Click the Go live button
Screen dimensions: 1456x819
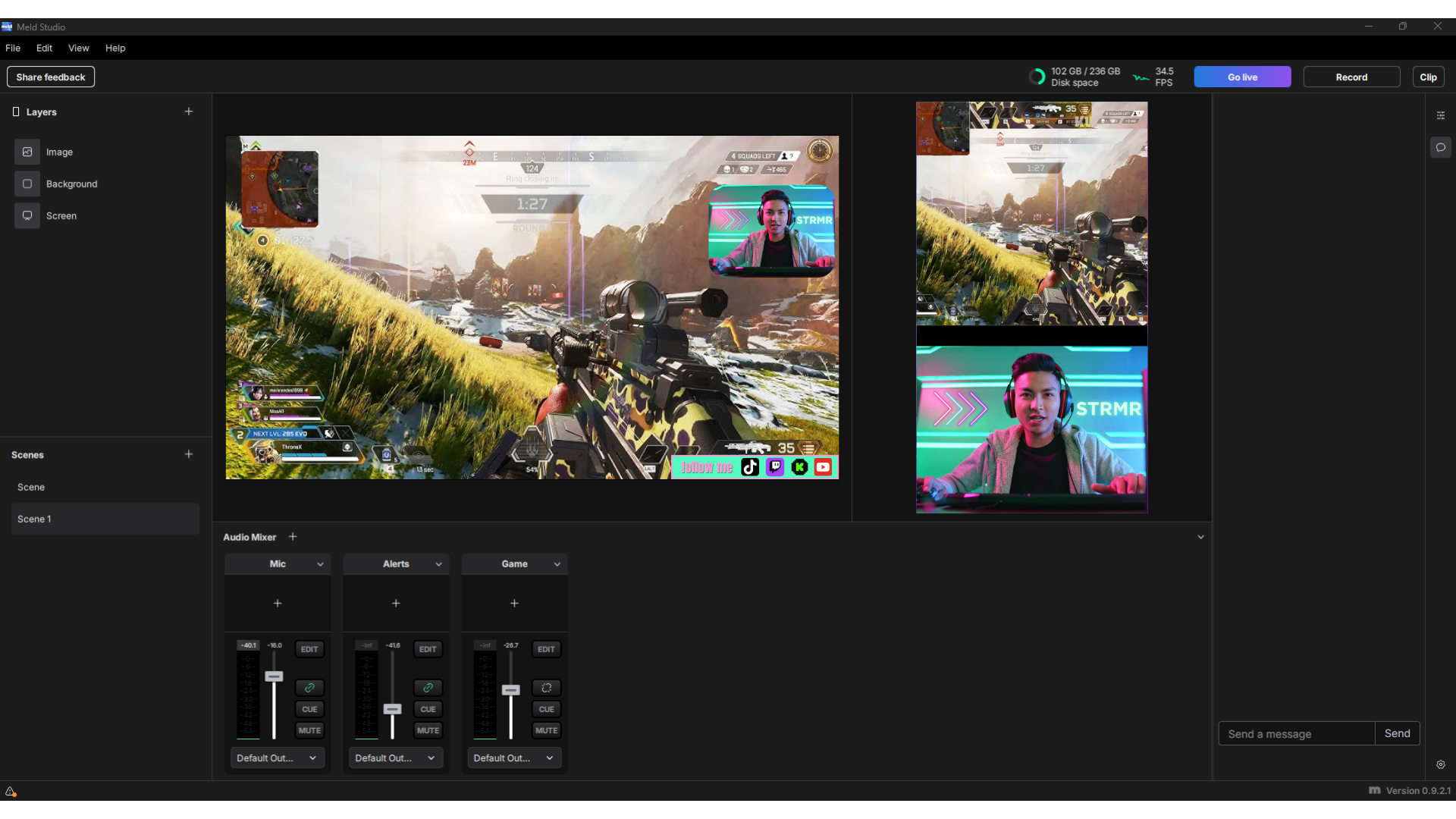coord(1242,77)
